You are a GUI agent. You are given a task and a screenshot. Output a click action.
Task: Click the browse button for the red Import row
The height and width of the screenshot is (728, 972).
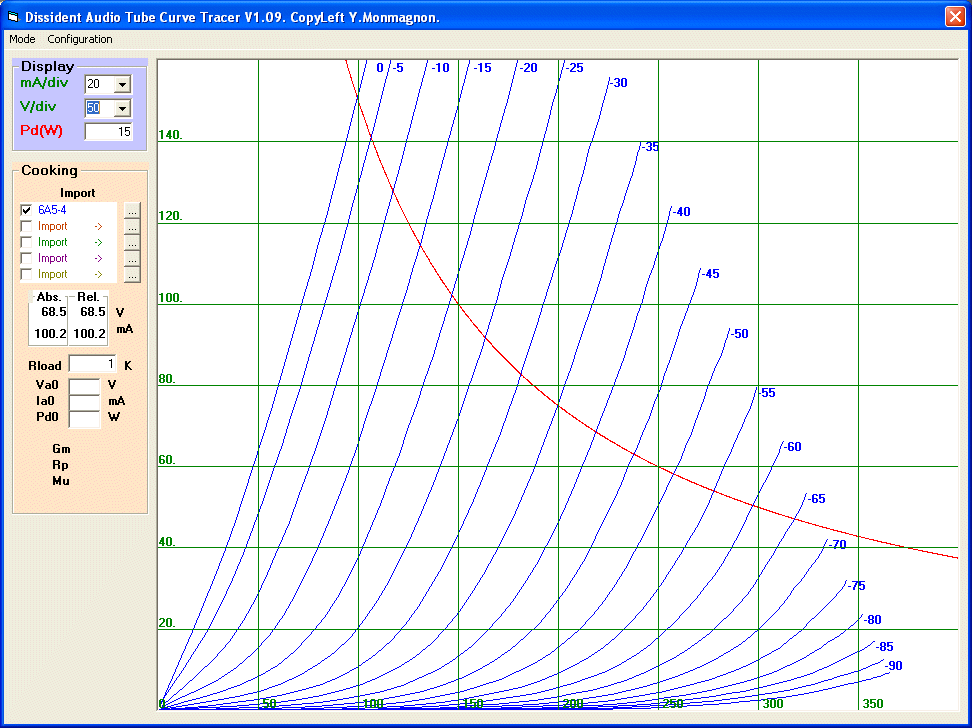132,226
